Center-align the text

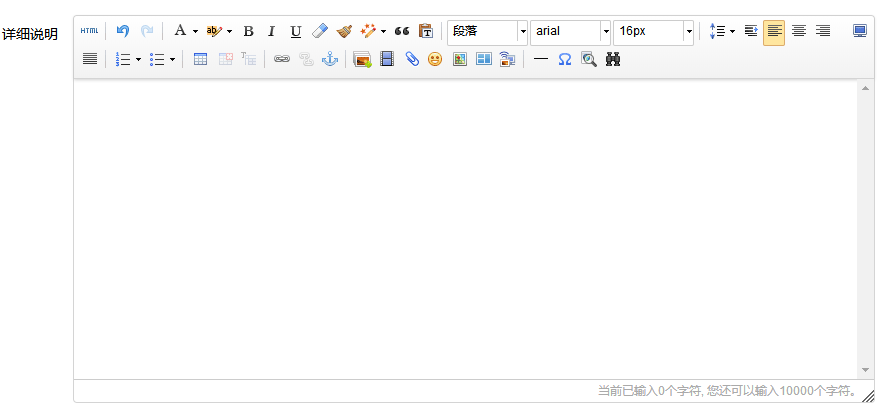799,31
